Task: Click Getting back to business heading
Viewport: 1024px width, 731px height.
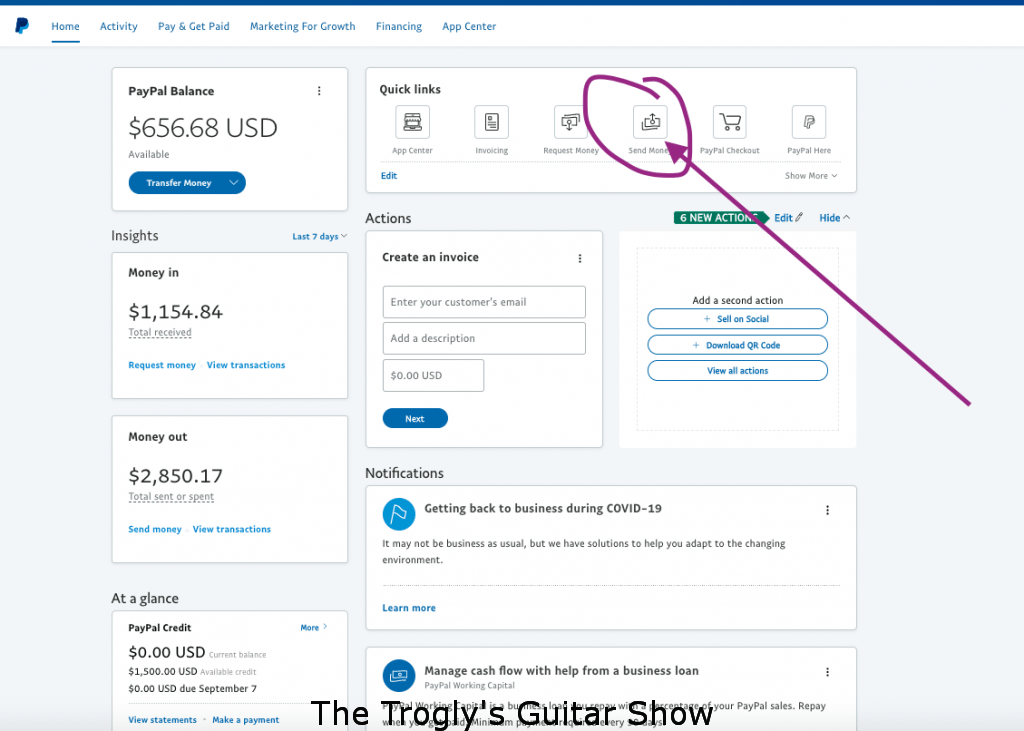Action: coord(543,508)
